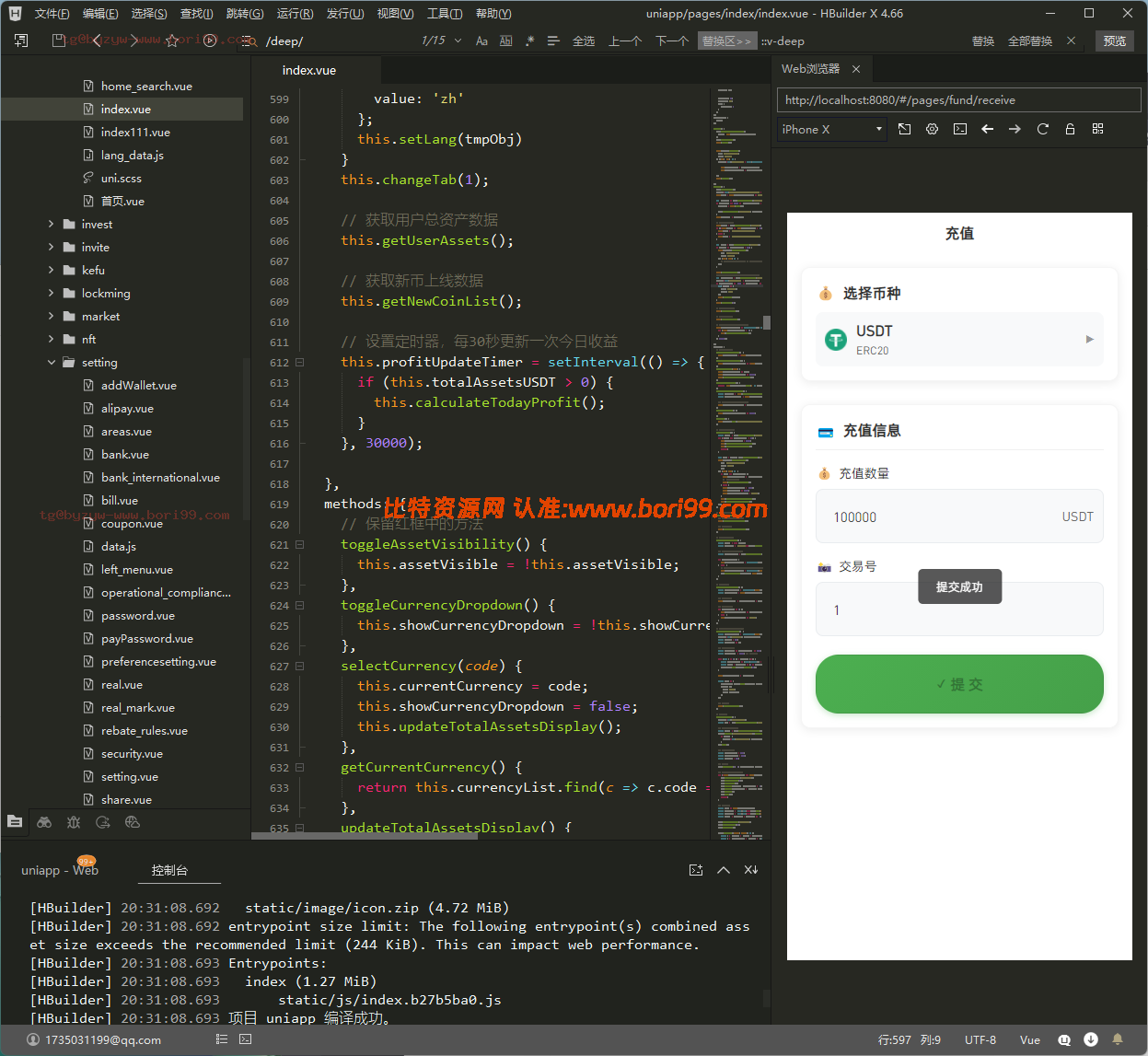
Task: Expand the kefu folder
Action: pos(51,270)
